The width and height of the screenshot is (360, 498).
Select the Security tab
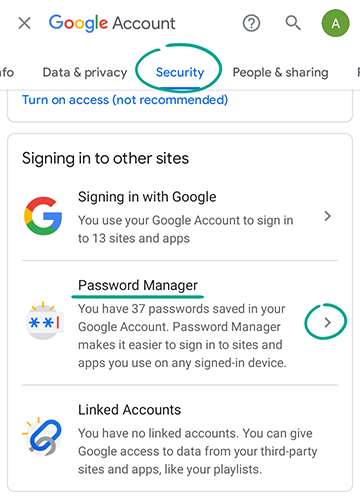click(x=180, y=72)
